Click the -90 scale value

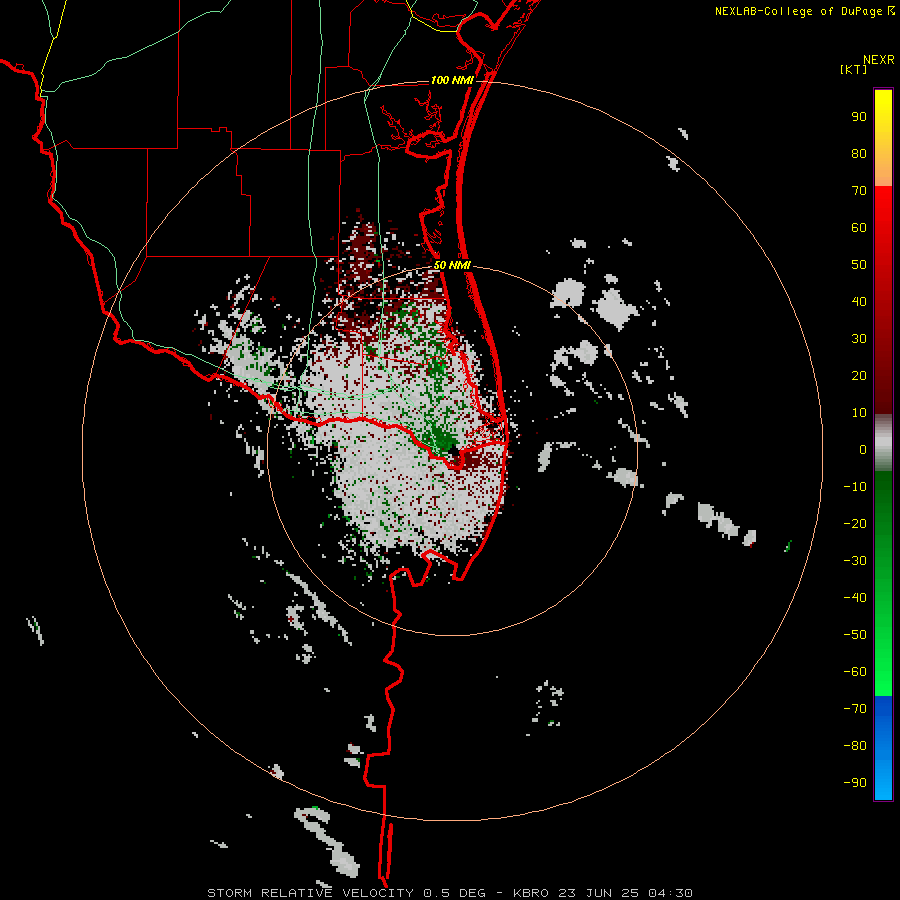point(855,783)
